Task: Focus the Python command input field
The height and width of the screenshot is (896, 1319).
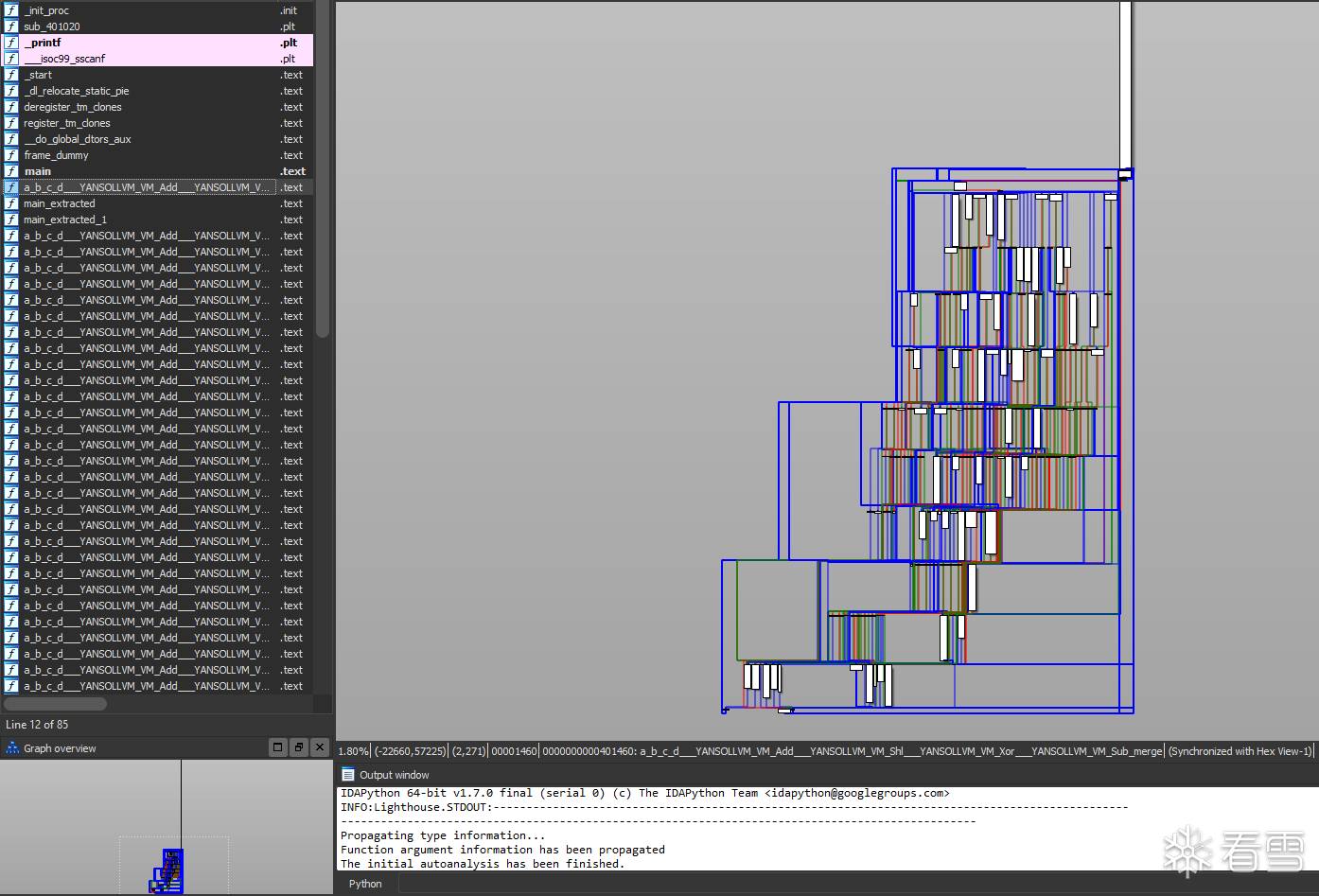Action: 856,884
